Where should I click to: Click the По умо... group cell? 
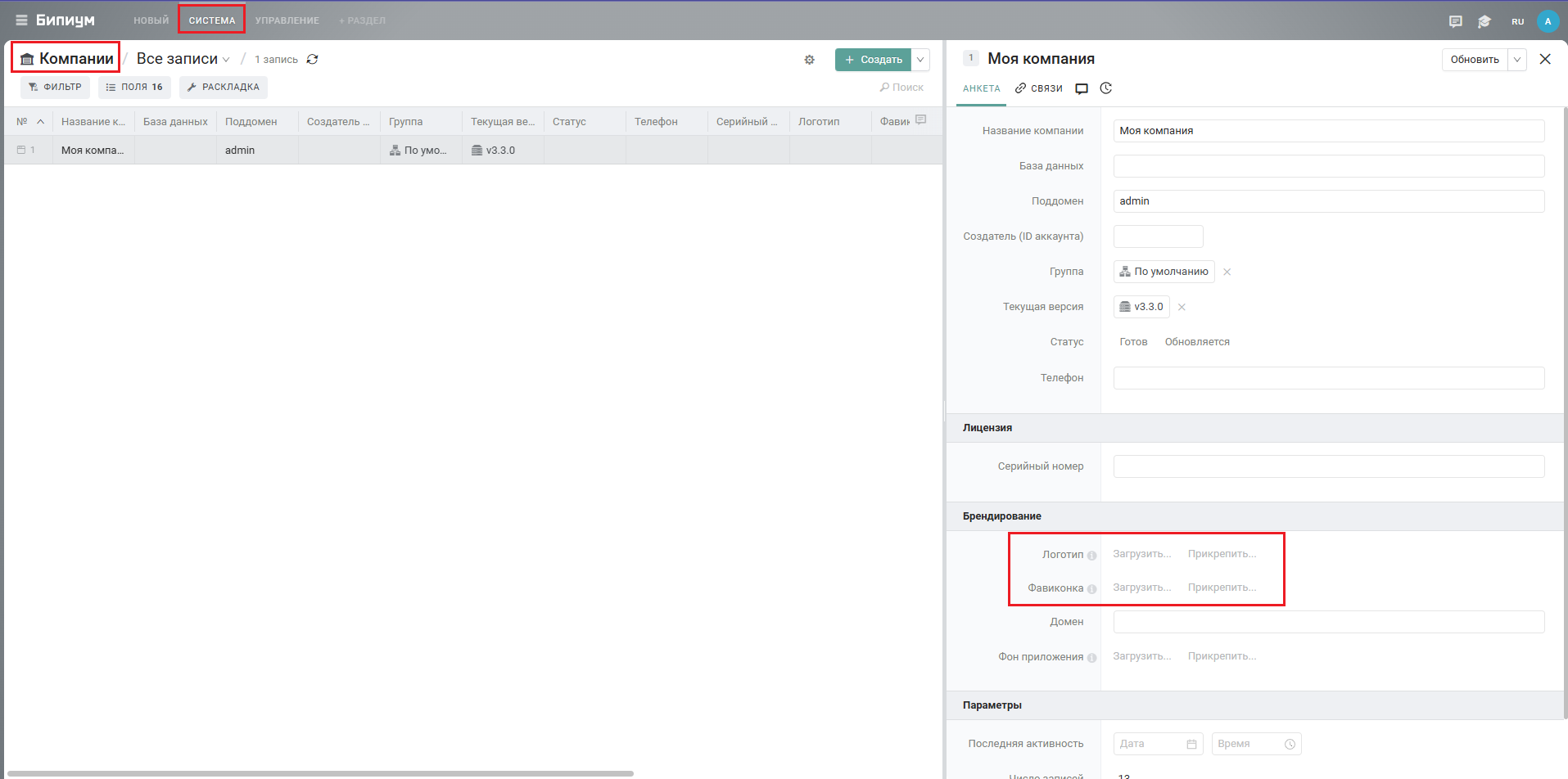click(421, 150)
